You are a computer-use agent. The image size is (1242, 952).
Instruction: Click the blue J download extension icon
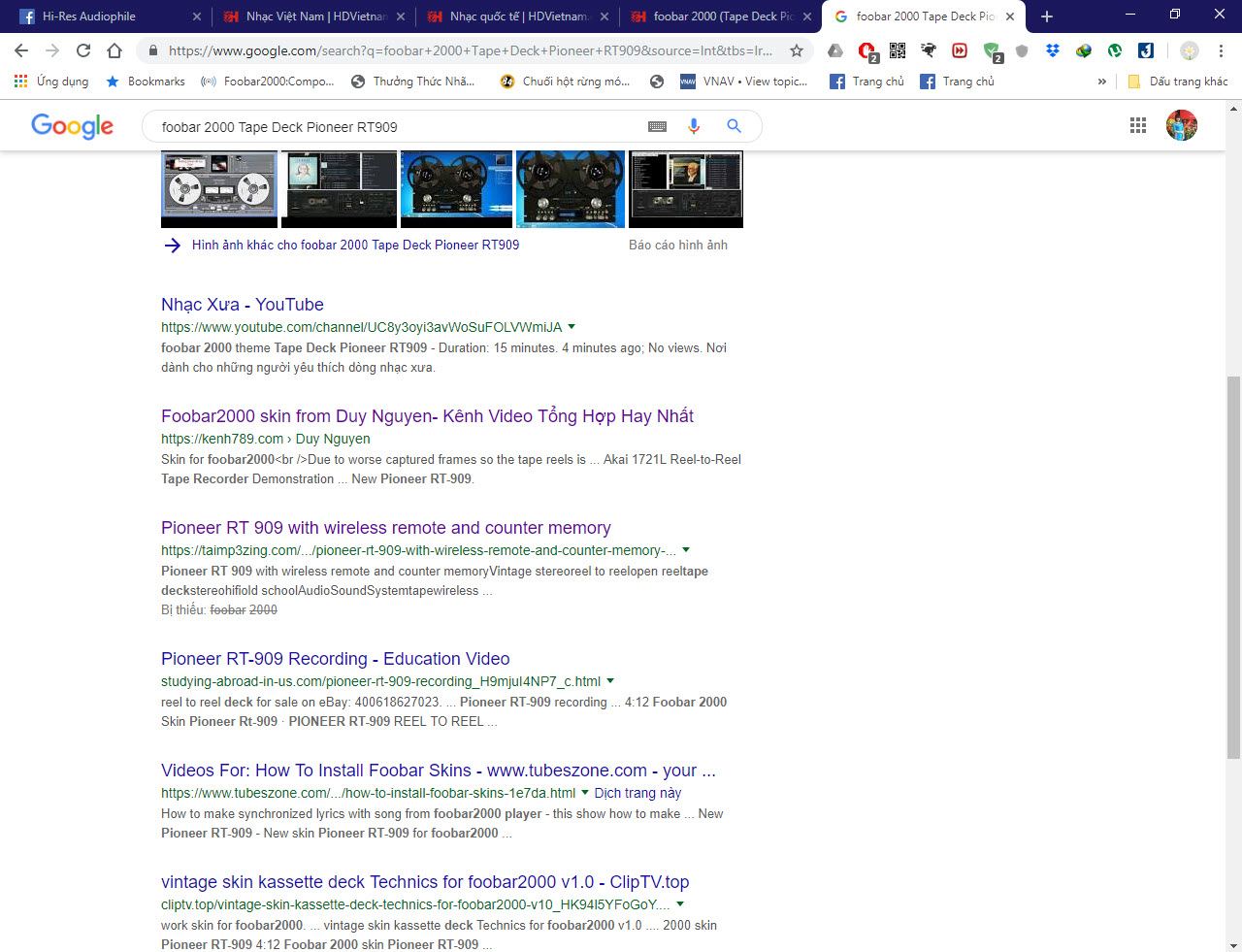pyautogui.click(x=1146, y=50)
